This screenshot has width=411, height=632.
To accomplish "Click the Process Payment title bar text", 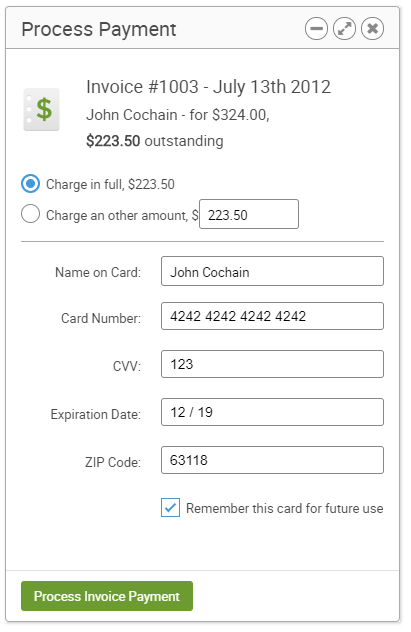I will pos(99,29).
